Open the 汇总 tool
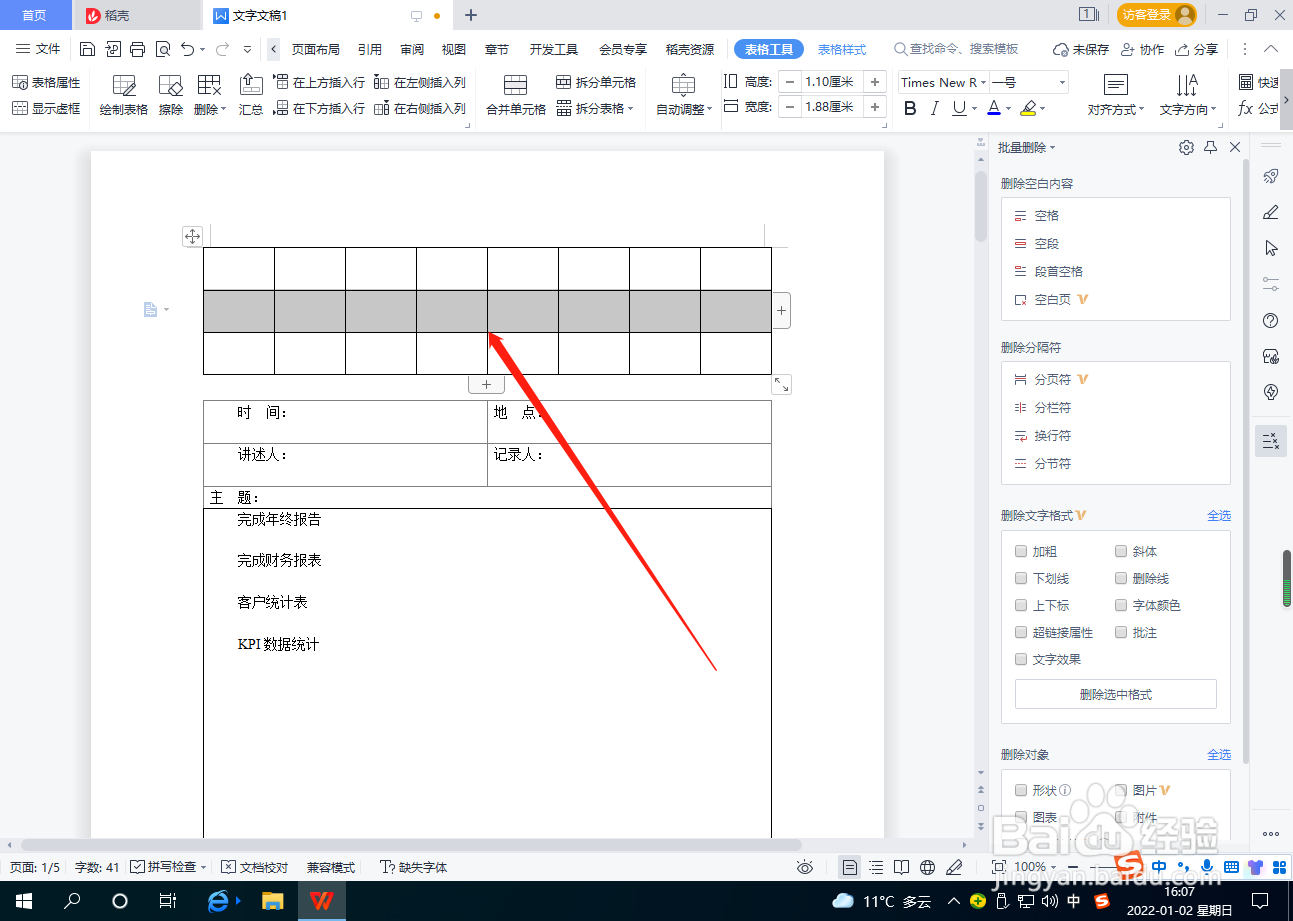 pyautogui.click(x=250, y=95)
